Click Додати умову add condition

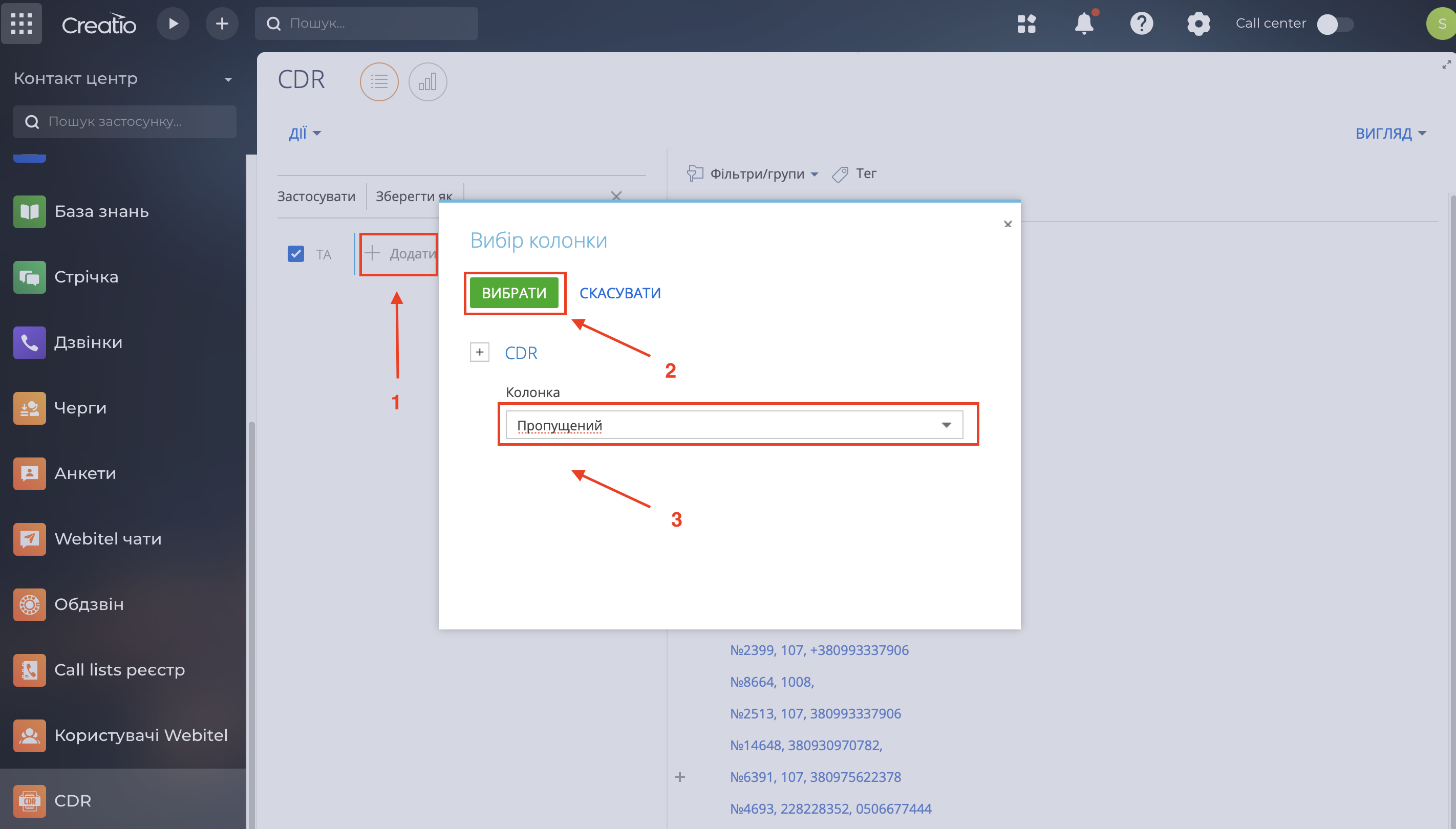point(400,254)
